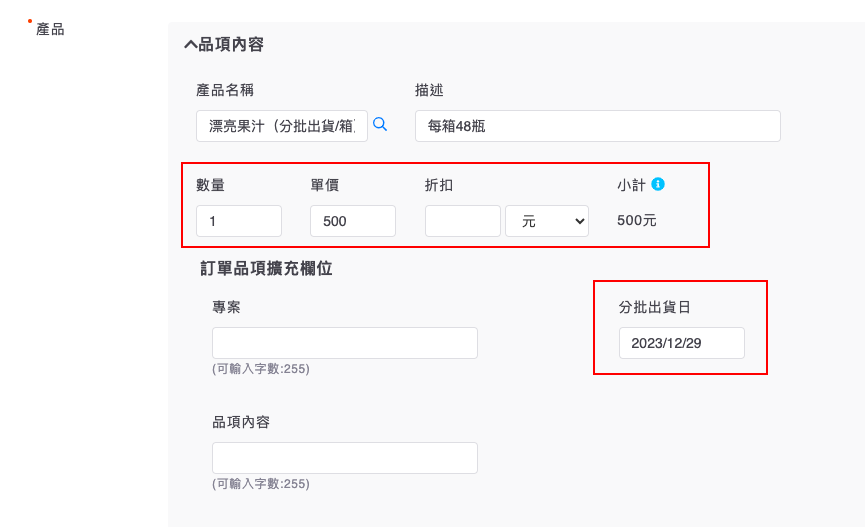Click the 500元 subtotal value
The width and height of the screenshot is (865, 527).
point(637,220)
